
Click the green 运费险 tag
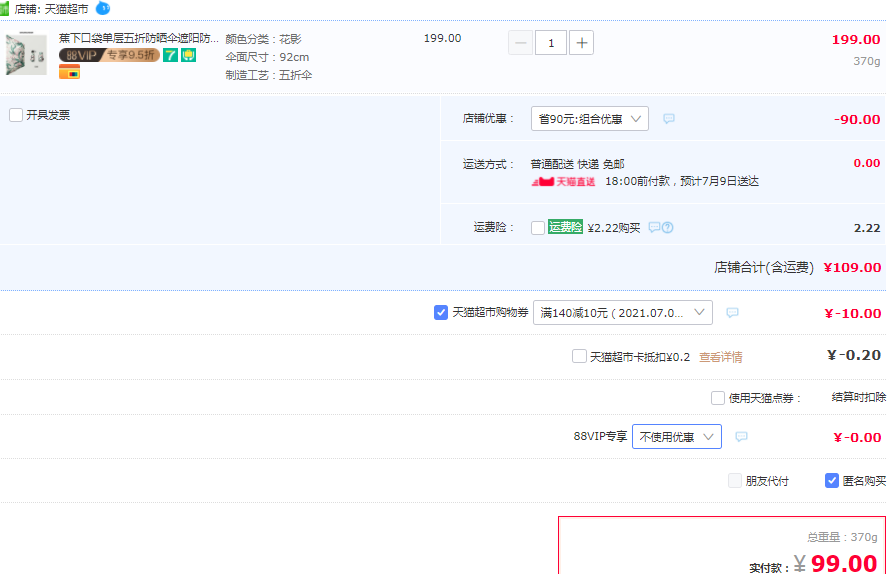click(x=565, y=227)
